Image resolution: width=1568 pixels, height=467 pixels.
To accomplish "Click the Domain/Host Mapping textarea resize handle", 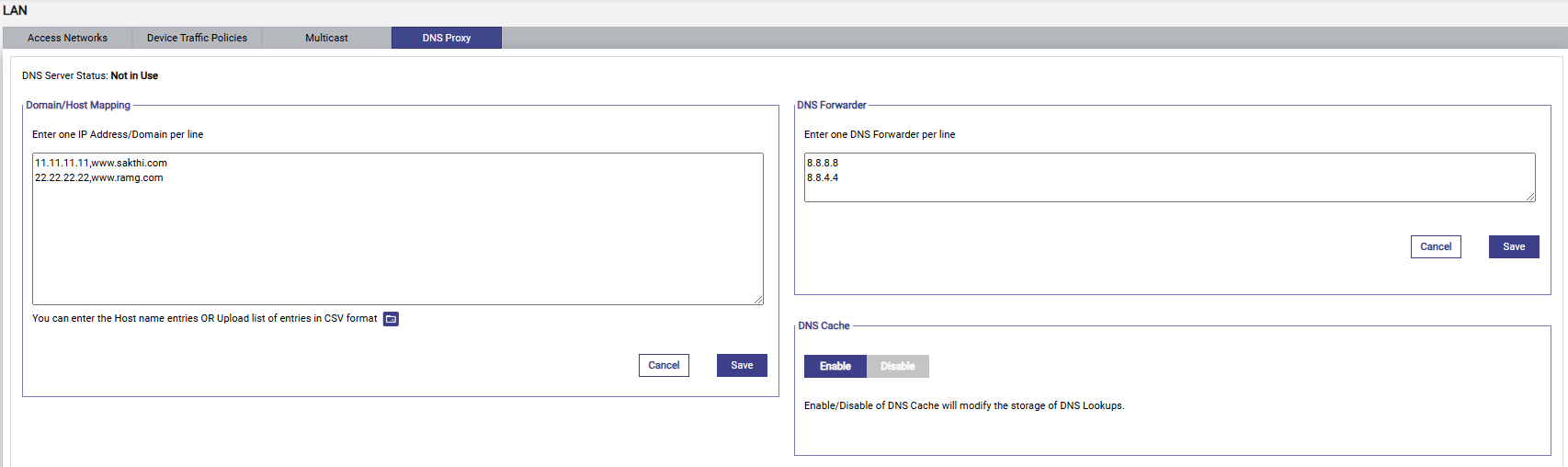I will click(758, 300).
